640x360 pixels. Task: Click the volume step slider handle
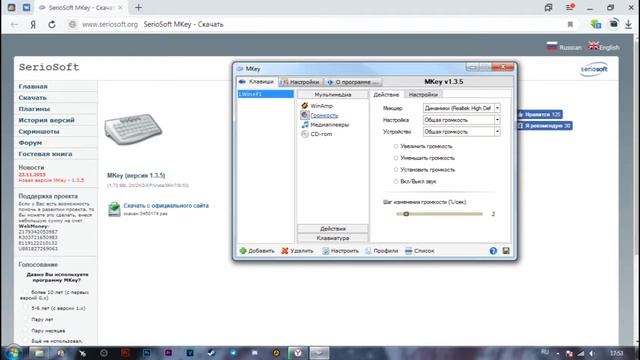(406, 214)
